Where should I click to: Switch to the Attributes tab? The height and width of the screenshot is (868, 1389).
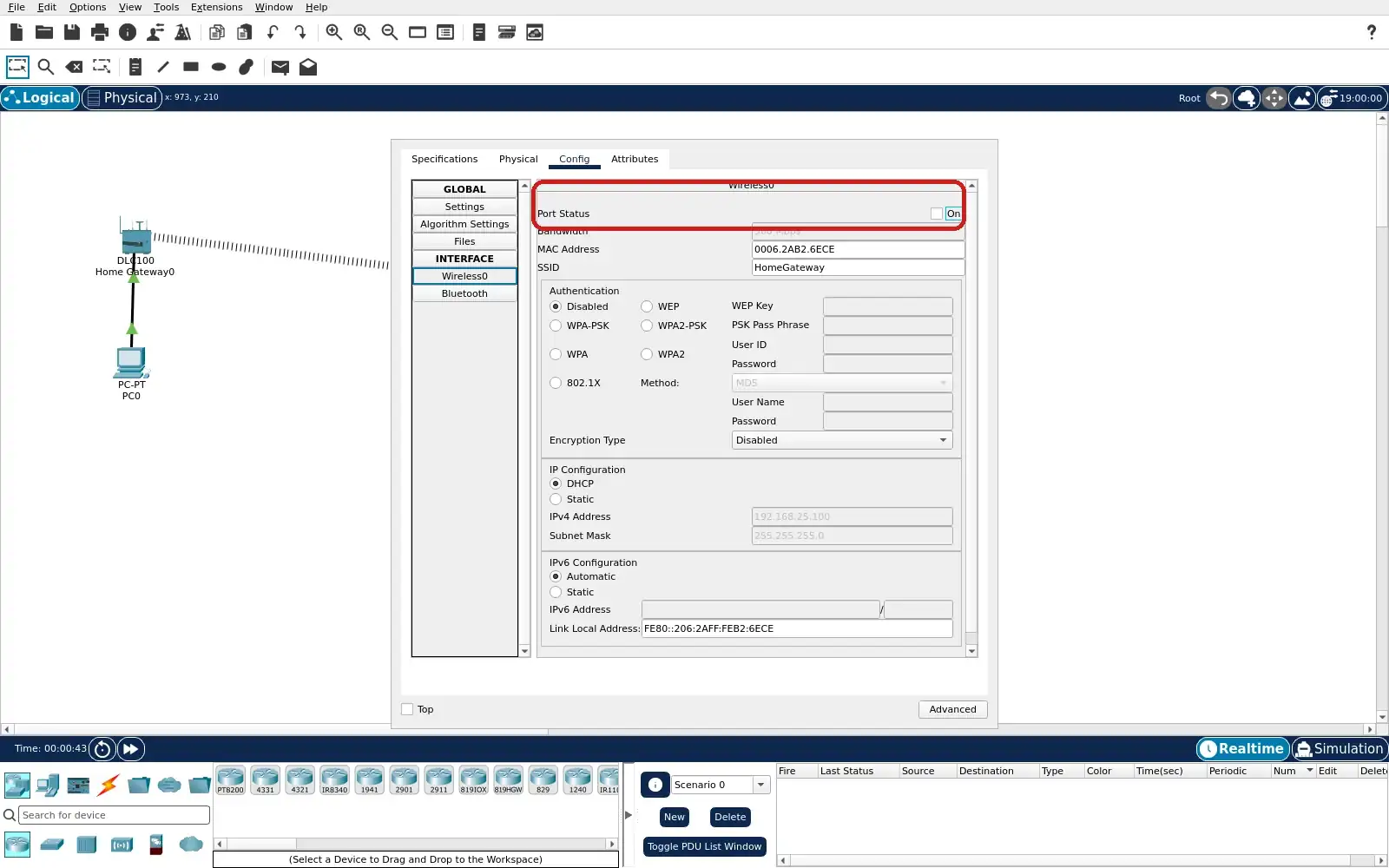coord(635,159)
